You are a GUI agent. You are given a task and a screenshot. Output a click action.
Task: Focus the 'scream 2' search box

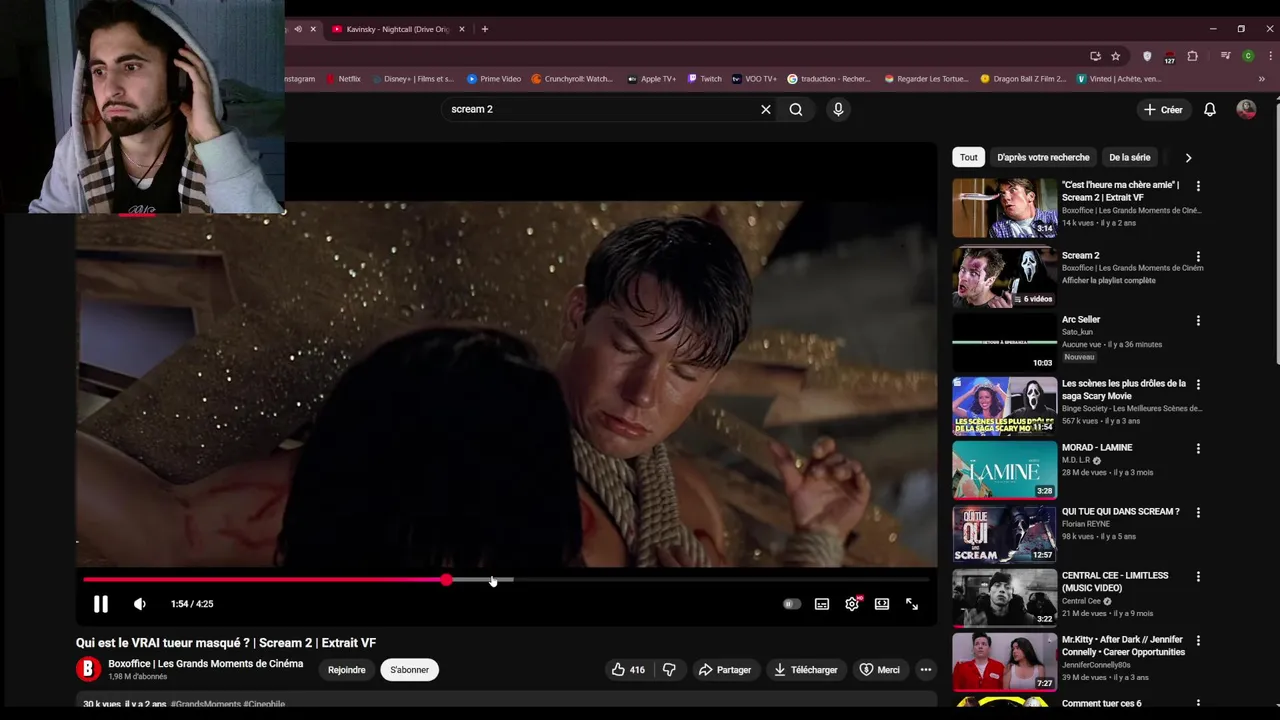pyautogui.click(x=600, y=109)
